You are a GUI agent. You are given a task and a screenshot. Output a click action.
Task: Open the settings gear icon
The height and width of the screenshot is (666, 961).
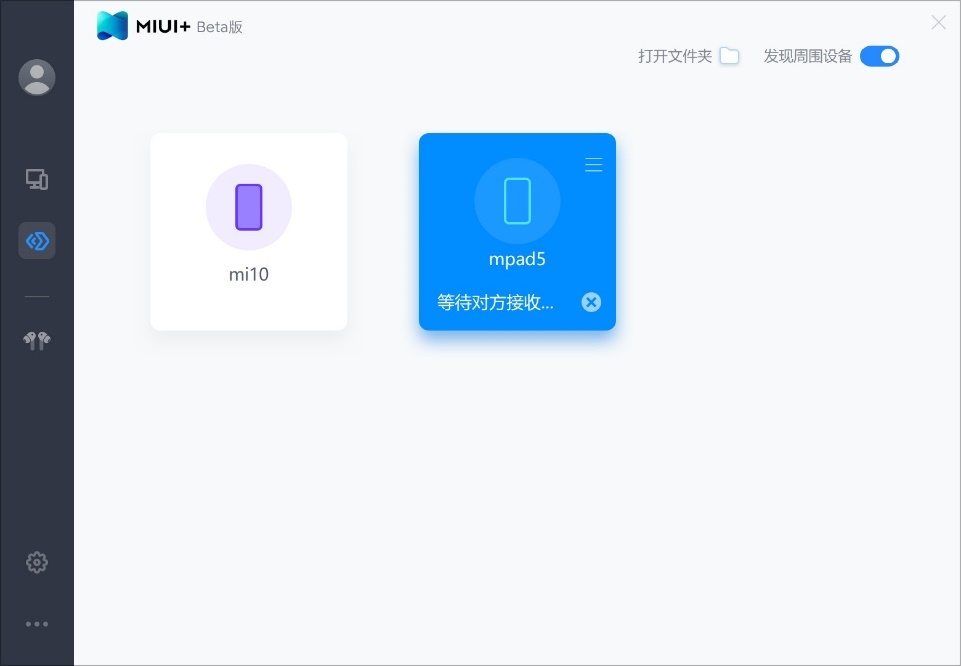(37, 562)
